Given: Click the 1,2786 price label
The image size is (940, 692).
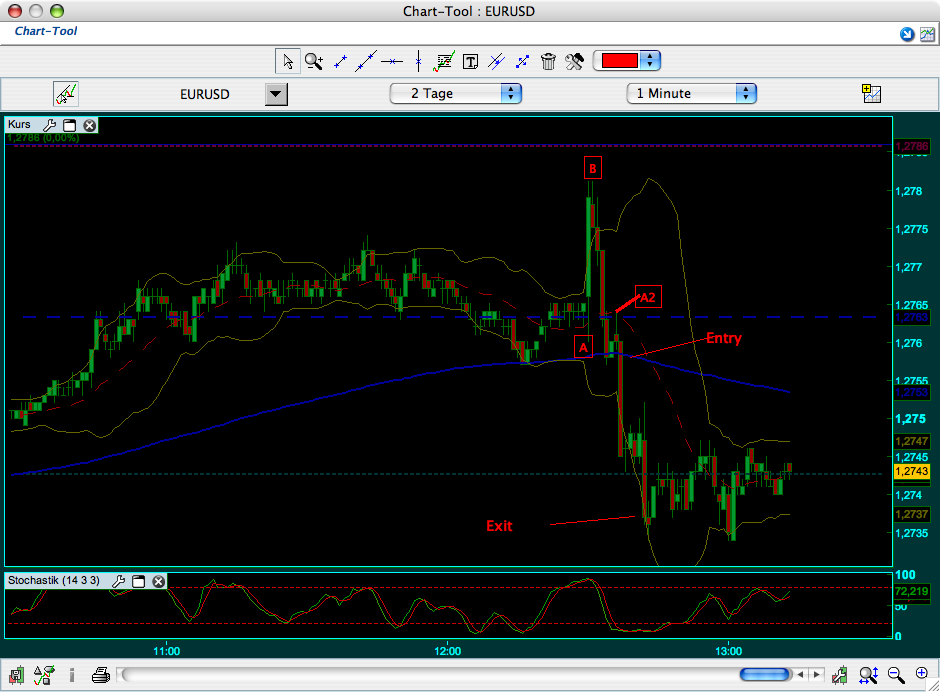Looking at the screenshot, I should click(911, 146).
